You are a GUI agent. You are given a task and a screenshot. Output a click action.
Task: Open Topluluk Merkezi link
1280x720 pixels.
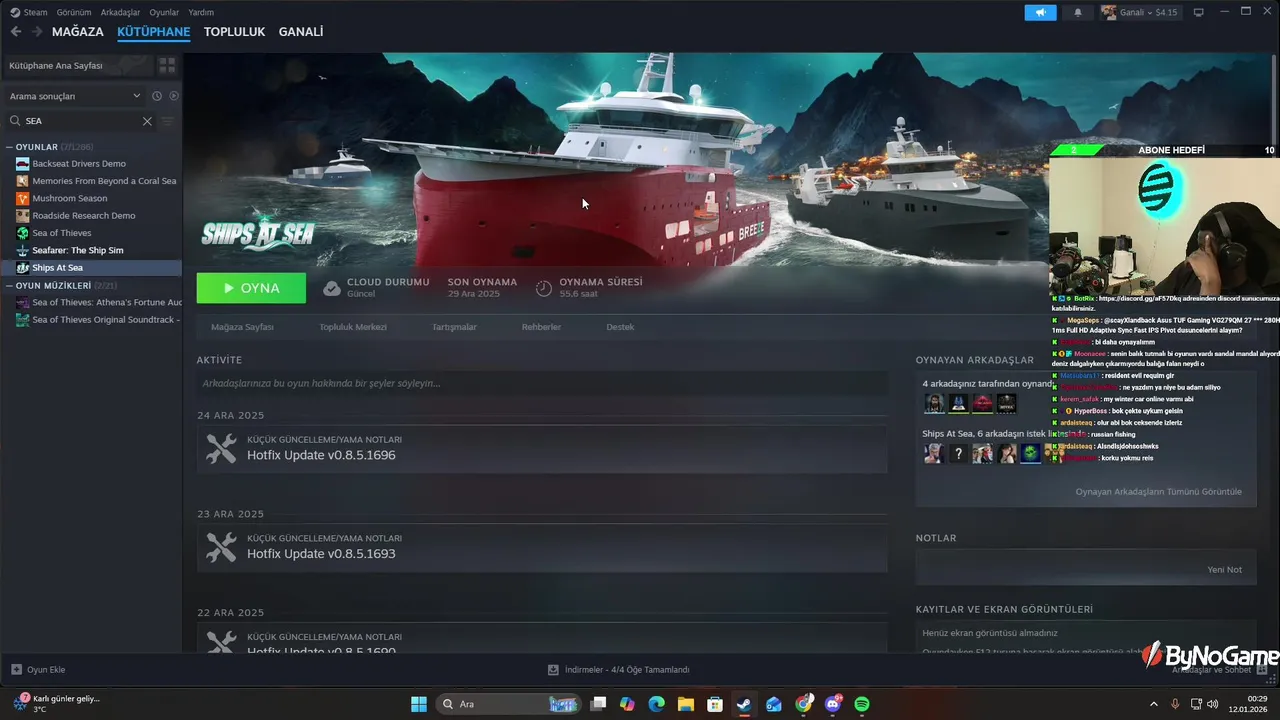tap(352, 327)
